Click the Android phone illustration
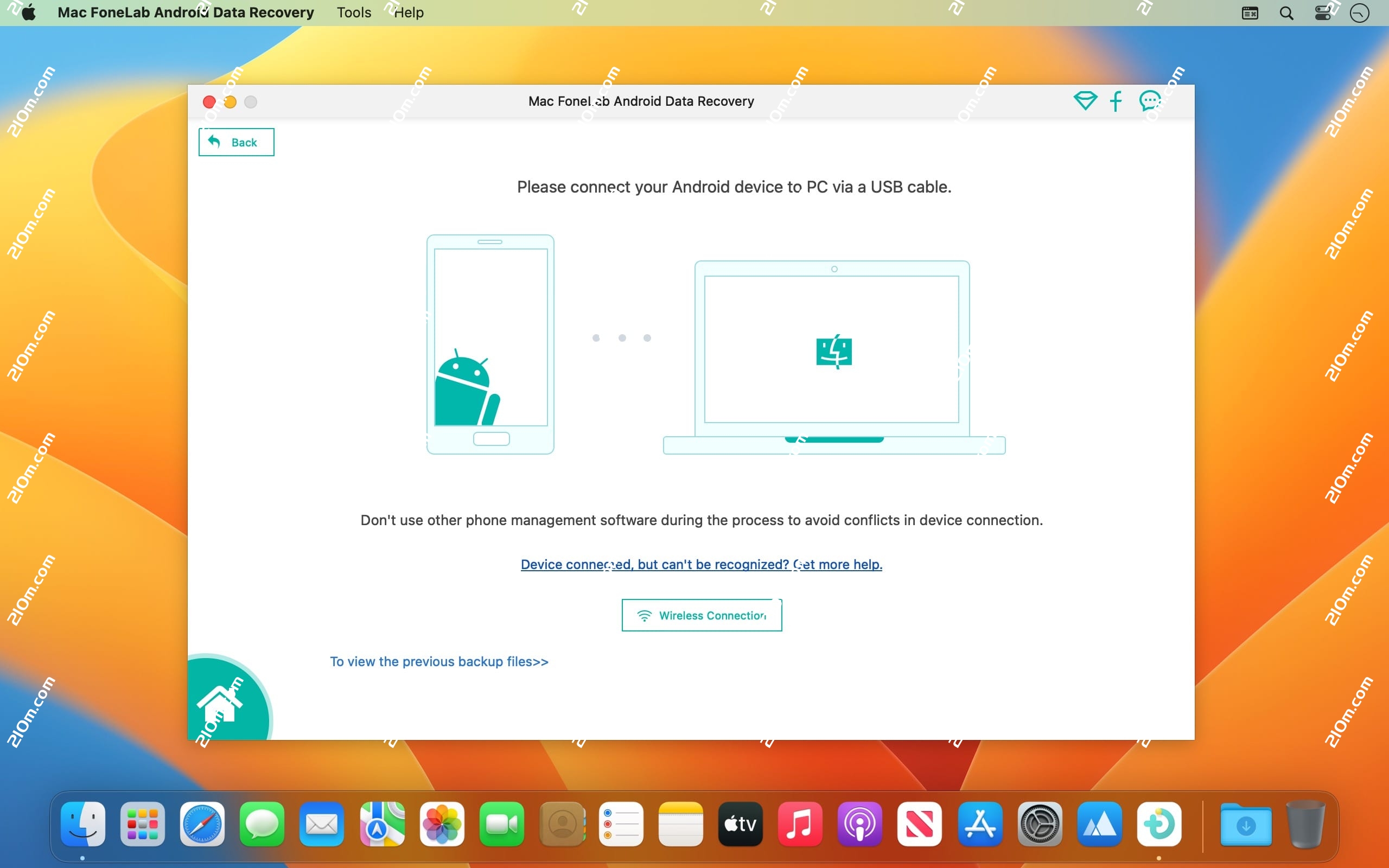This screenshot has width=1389, height=868. tap(489, 343)
